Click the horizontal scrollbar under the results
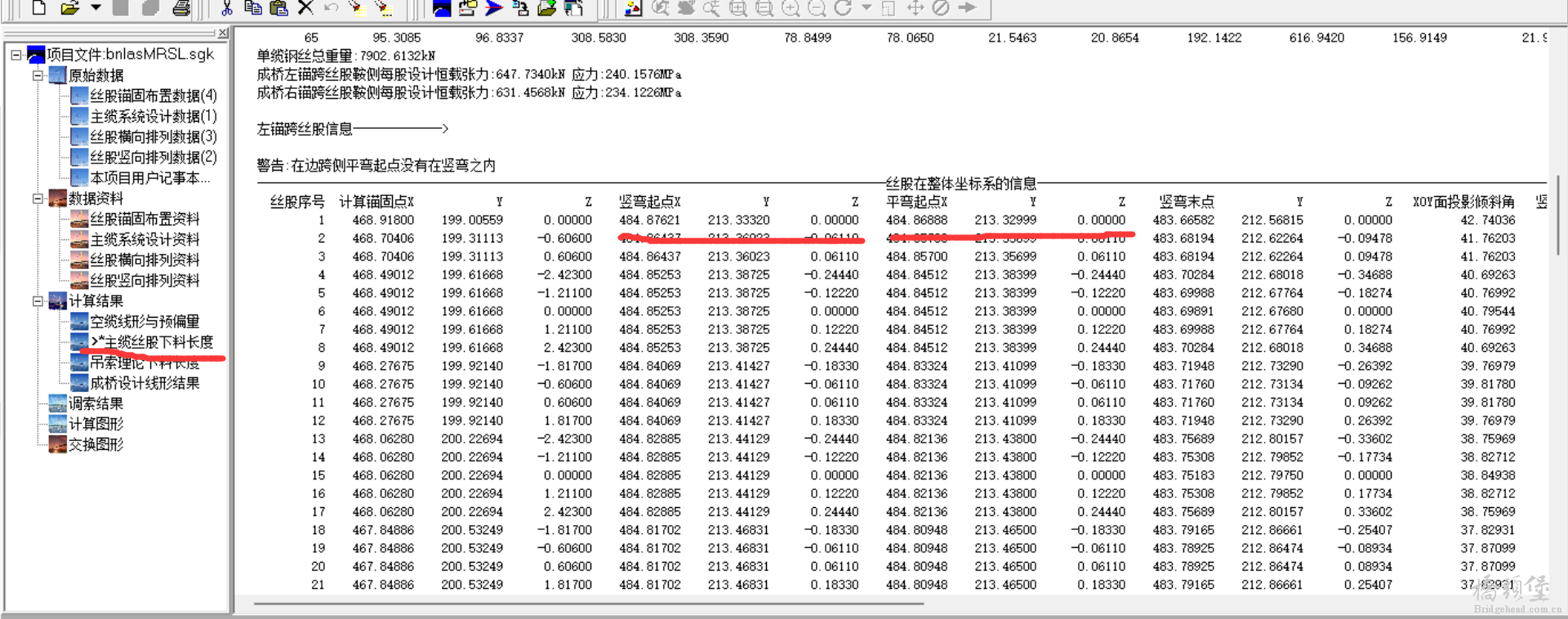 tap(588, 603)
